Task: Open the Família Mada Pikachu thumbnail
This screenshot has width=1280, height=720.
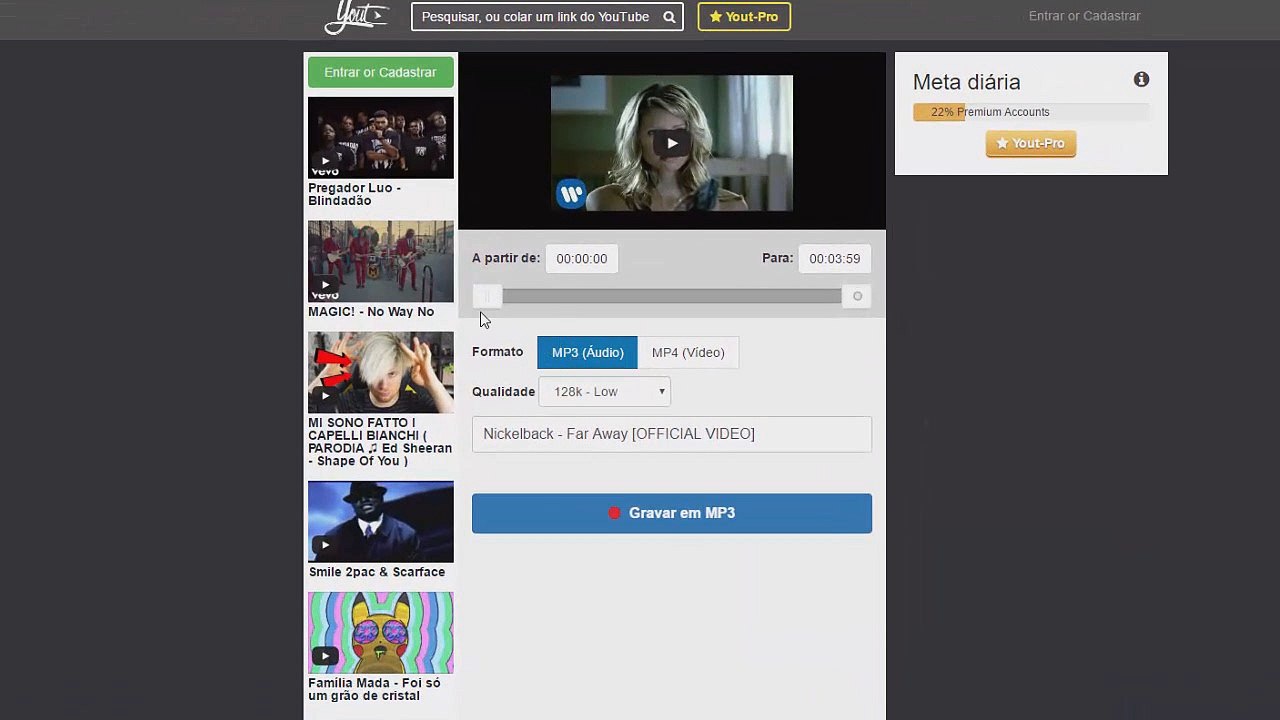Action: [x=381, y=633]
